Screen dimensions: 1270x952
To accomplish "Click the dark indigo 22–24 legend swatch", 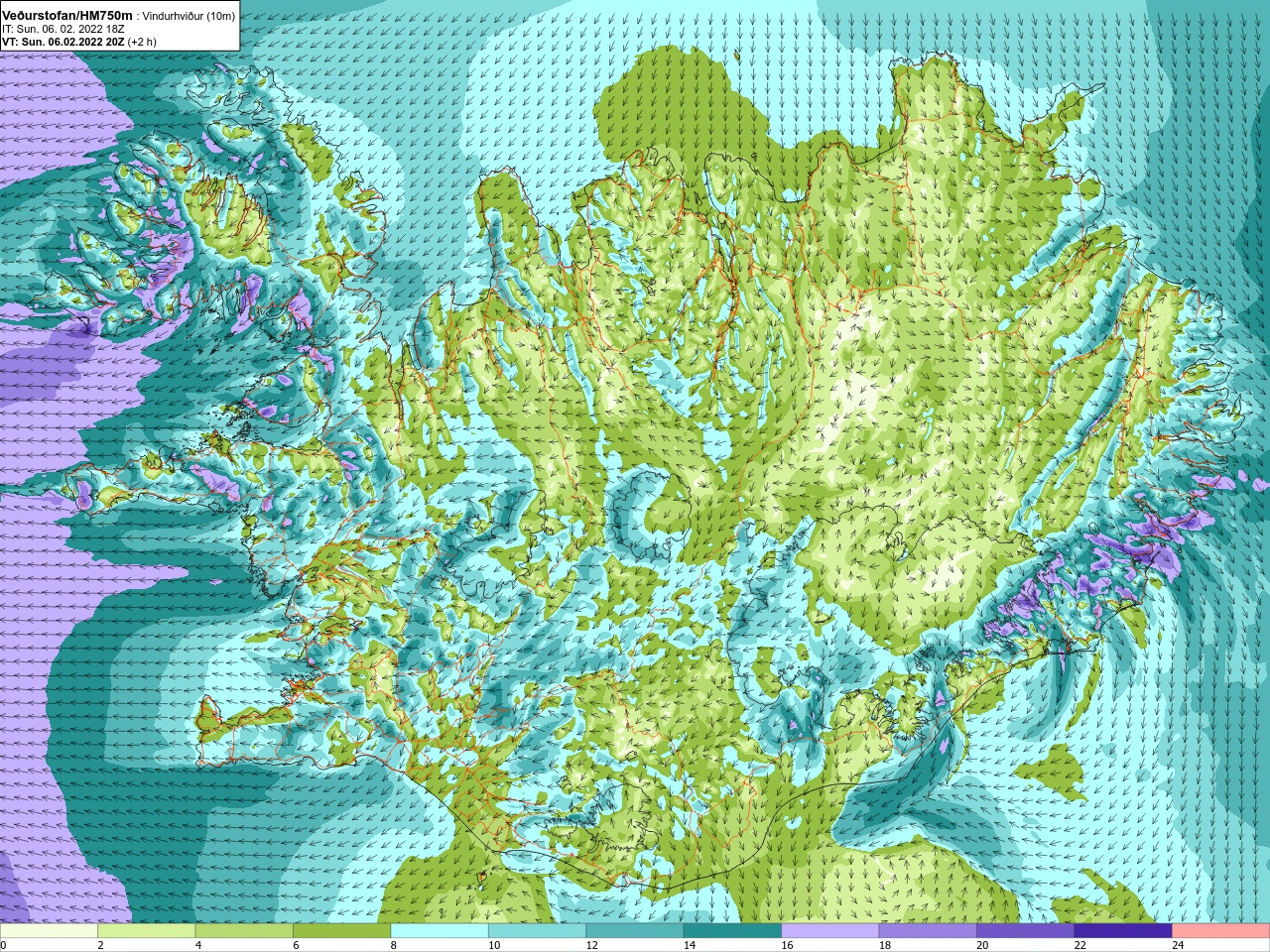I will tap(1123, 931).
